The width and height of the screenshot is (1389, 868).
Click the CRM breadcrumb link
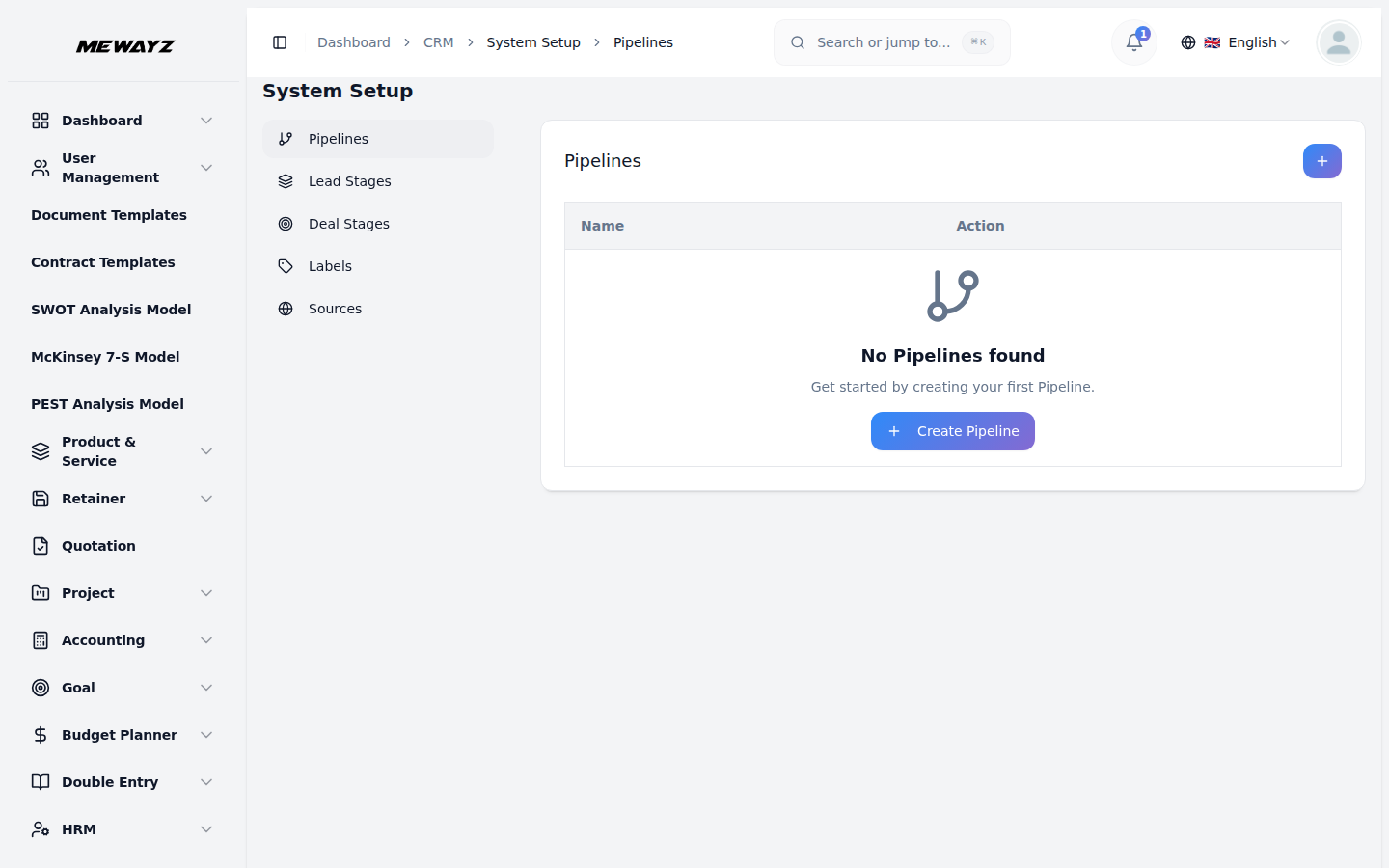click(x=439, y=42)
